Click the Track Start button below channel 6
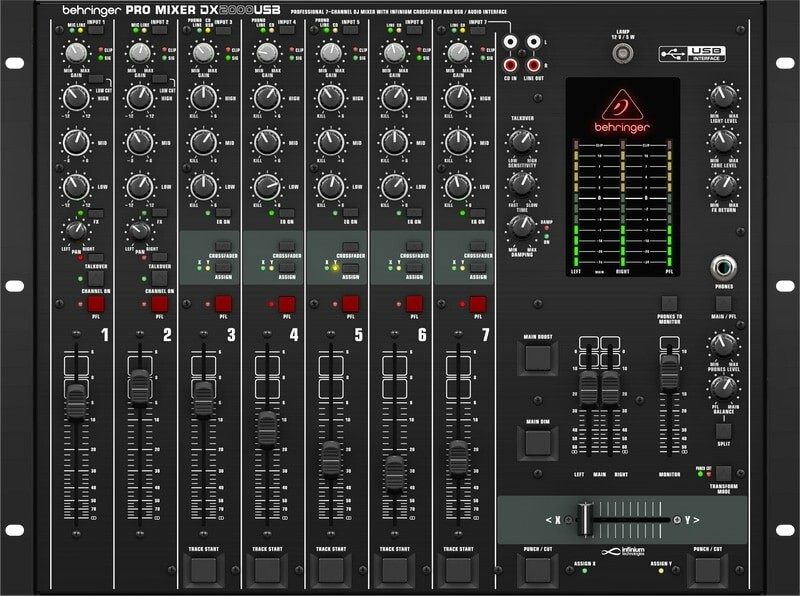Viewport: 800px width, 596px height. 394,570
